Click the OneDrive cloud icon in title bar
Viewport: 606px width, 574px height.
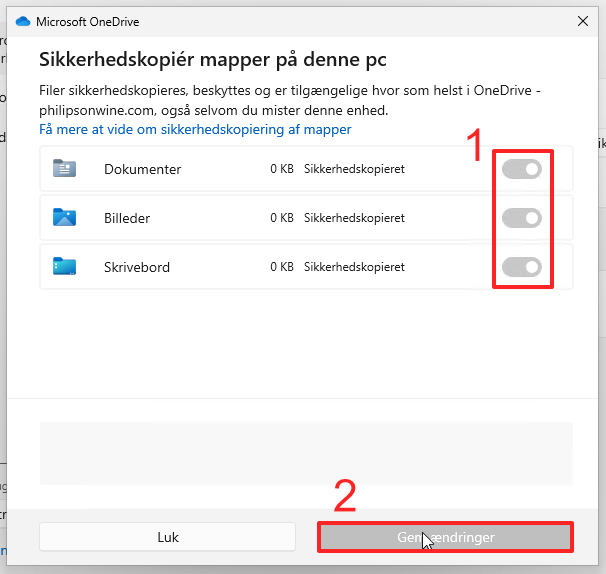pyautogui.click(x=23, y=21)
